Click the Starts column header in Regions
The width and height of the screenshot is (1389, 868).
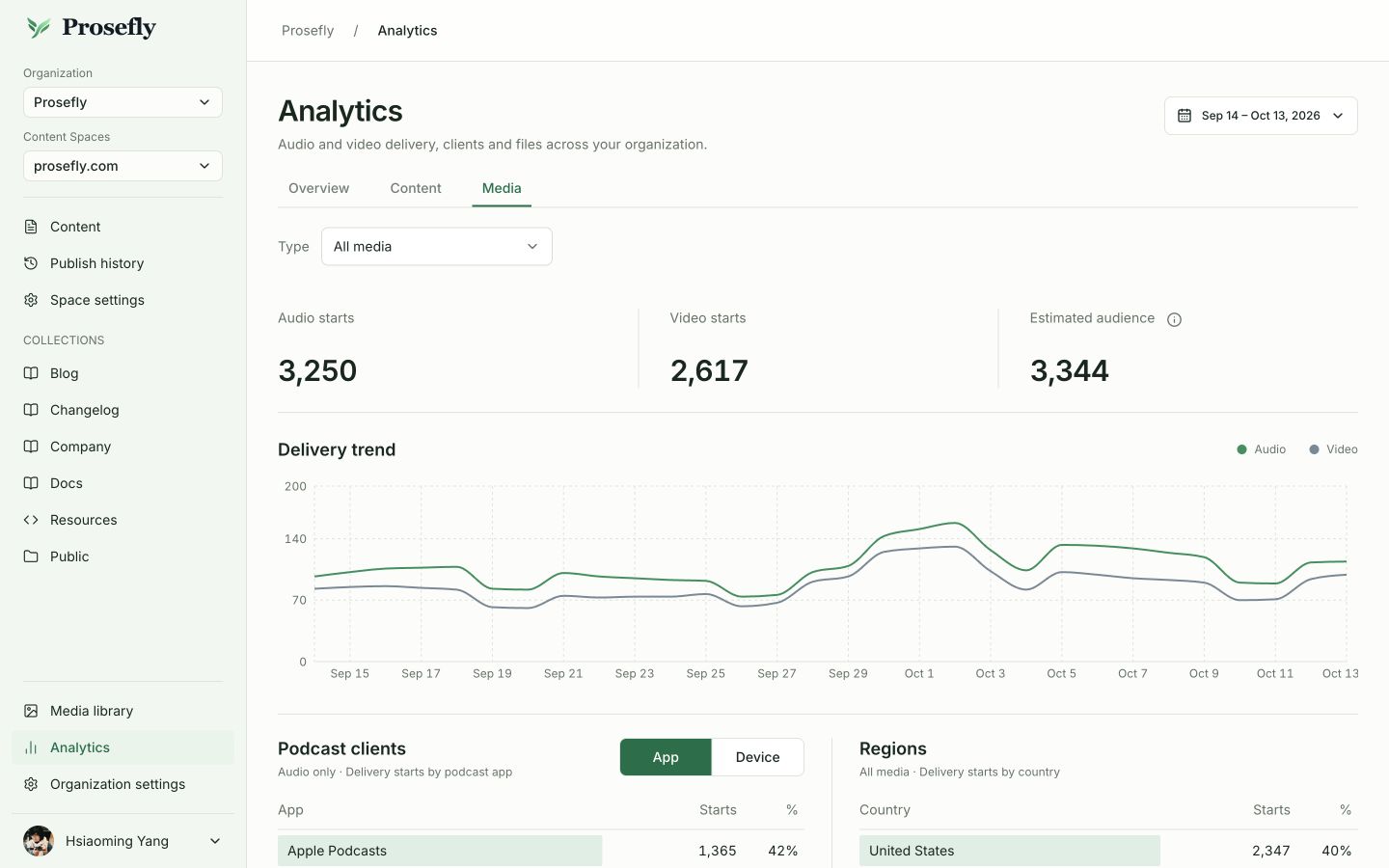tap(1271, 810)
